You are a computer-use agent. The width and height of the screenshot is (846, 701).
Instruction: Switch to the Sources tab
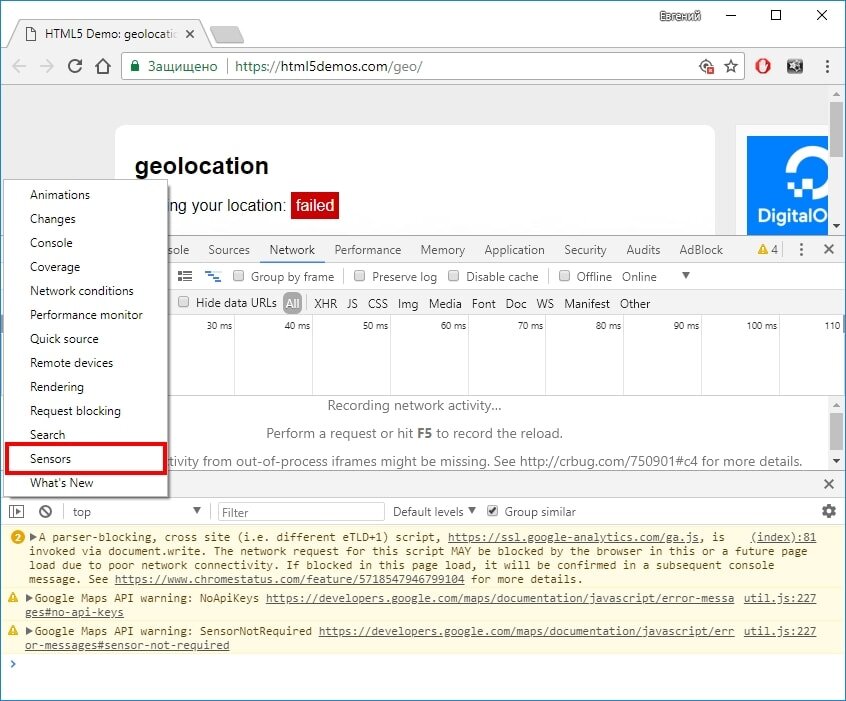click(229, 250)
